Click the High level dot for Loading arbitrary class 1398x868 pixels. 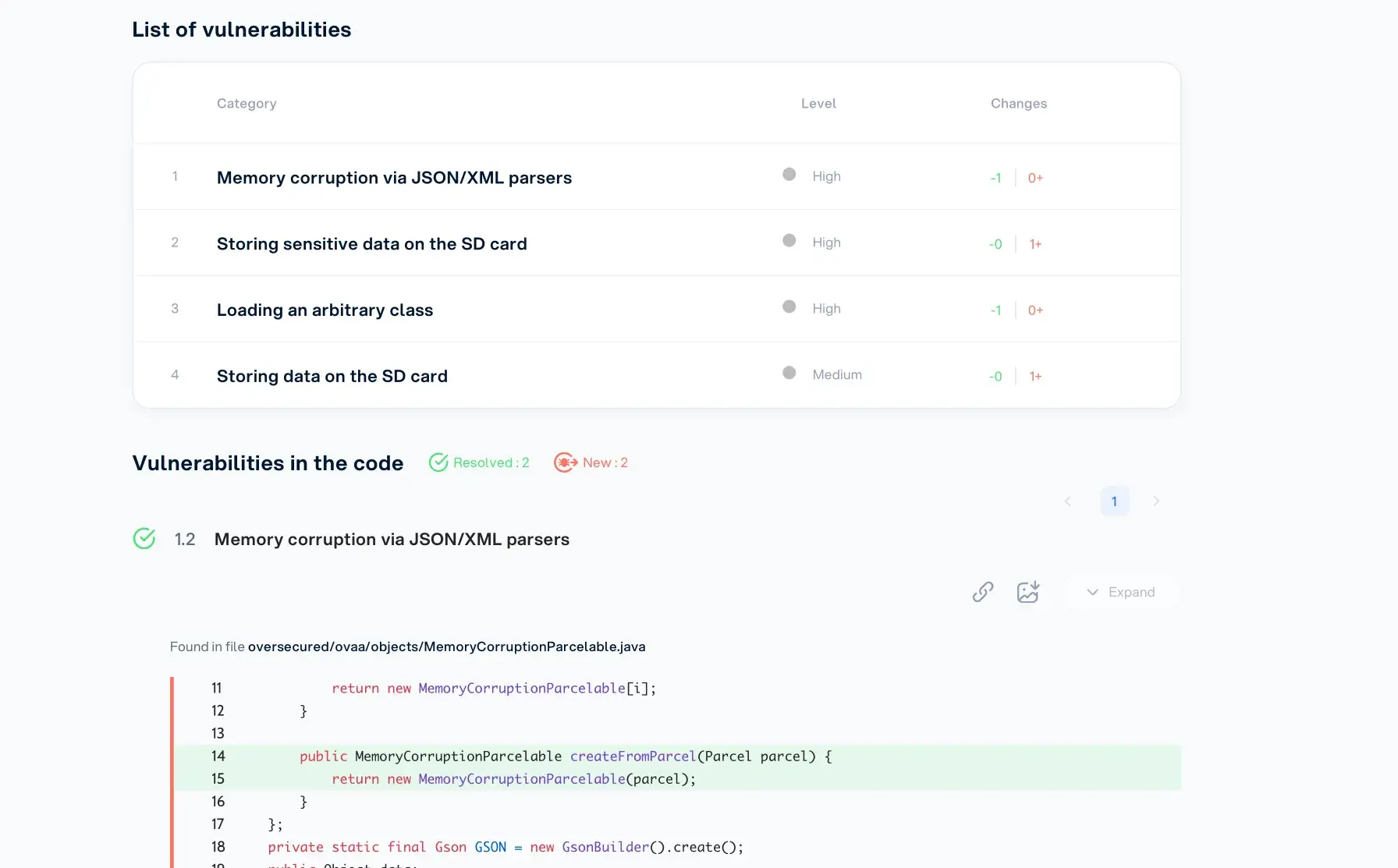tap(789, 306)
